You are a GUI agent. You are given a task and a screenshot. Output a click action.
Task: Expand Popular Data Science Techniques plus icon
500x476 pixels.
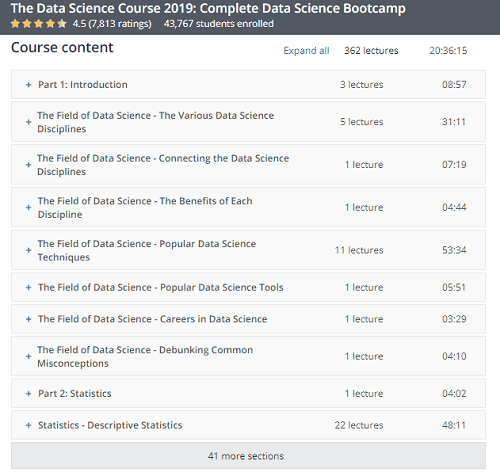point(29,250)
